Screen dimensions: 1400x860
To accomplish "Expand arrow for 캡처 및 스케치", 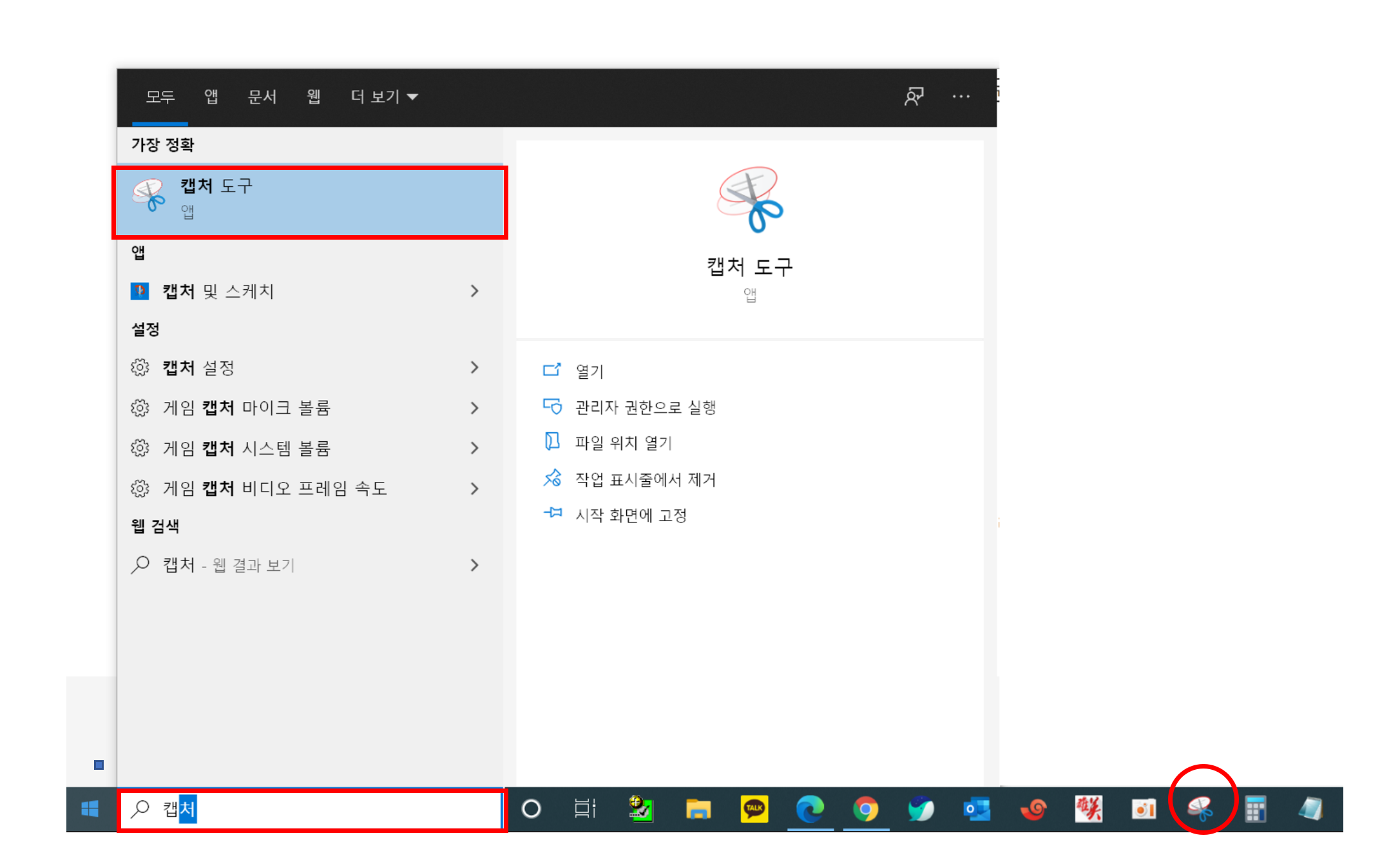I will tap(475, 291).
